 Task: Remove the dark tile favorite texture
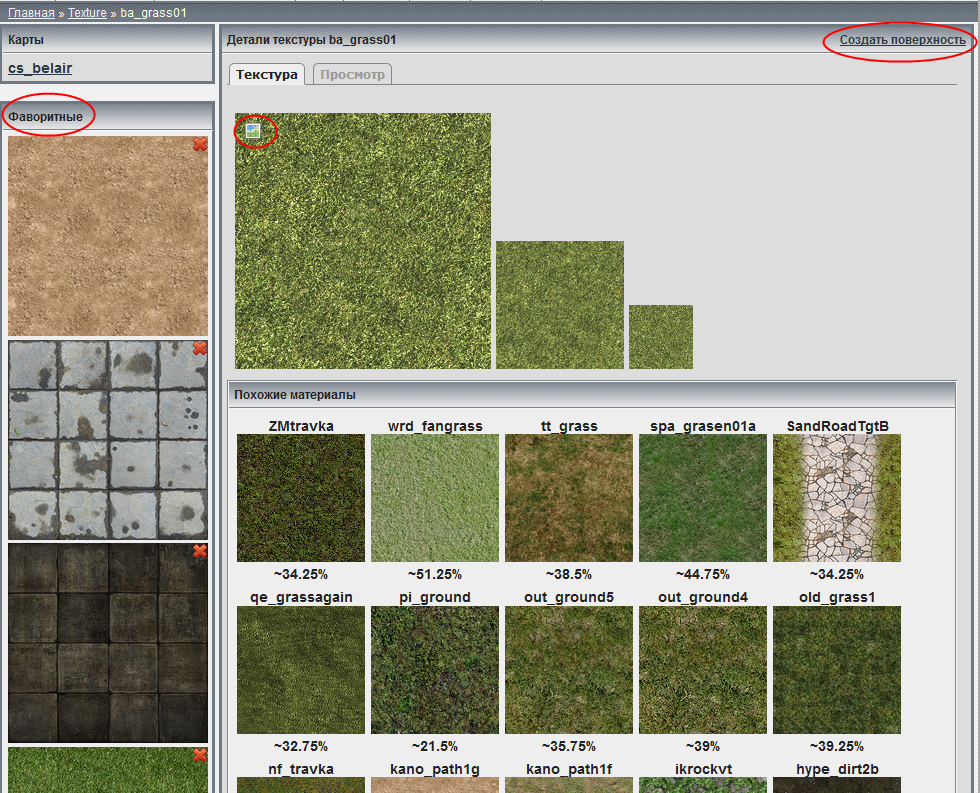click(200, 551)
